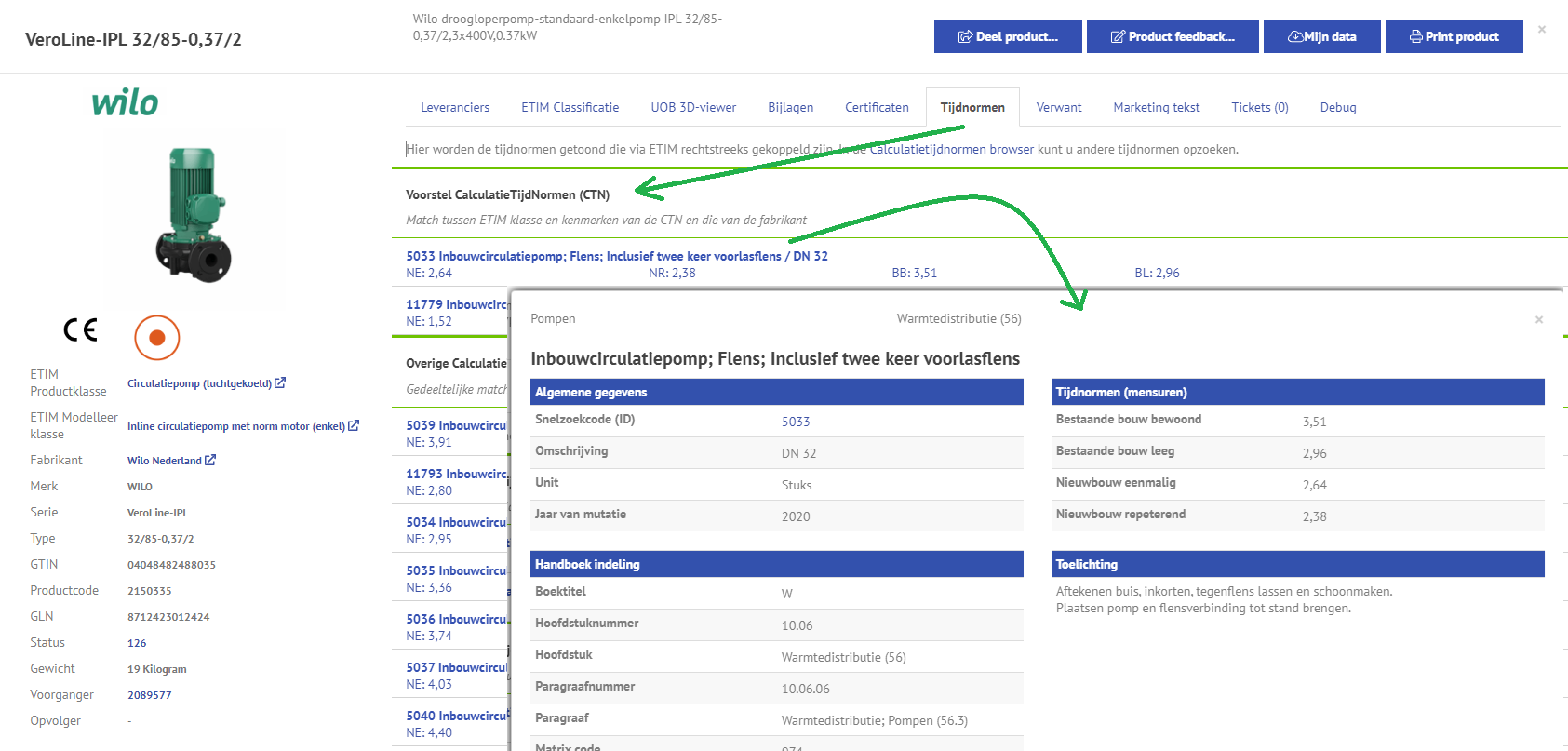Click the CE marking icon

(80, 329)
